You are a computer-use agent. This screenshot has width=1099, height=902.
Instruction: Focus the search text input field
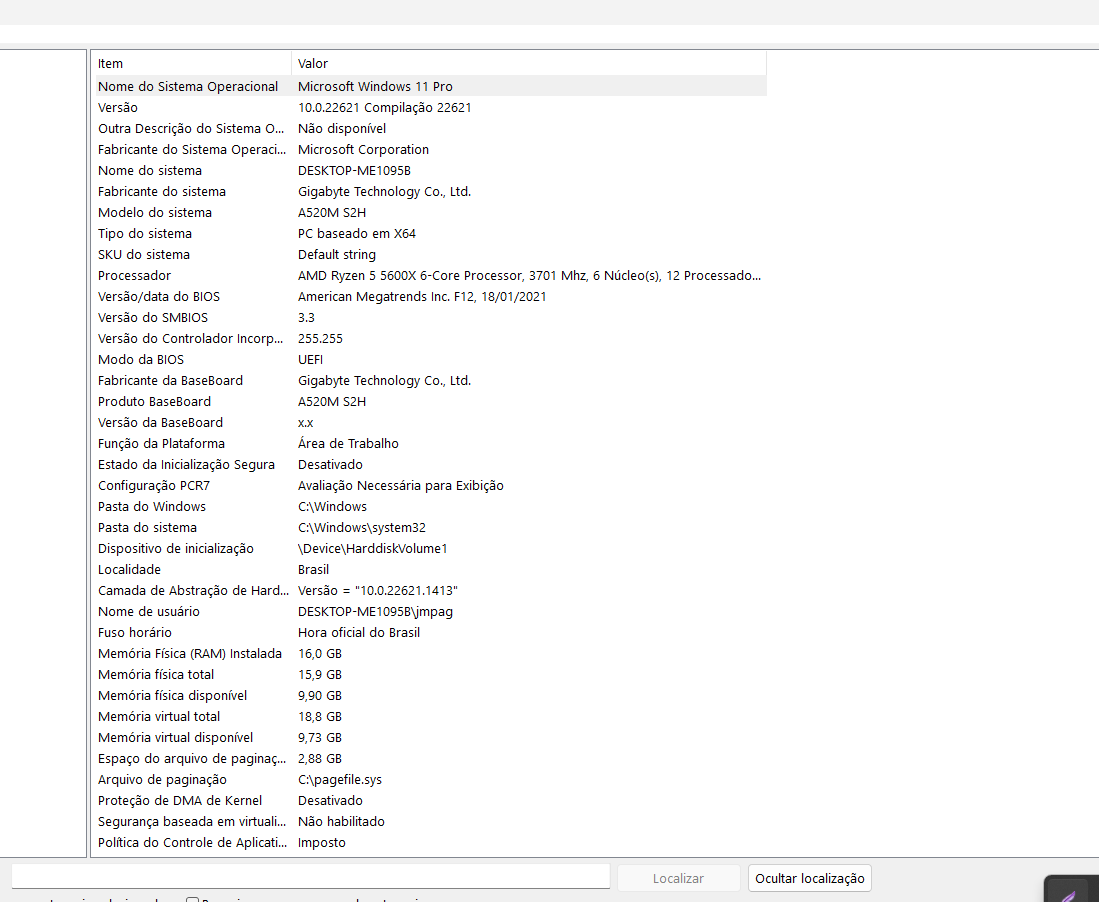click(x=310, y=877)
